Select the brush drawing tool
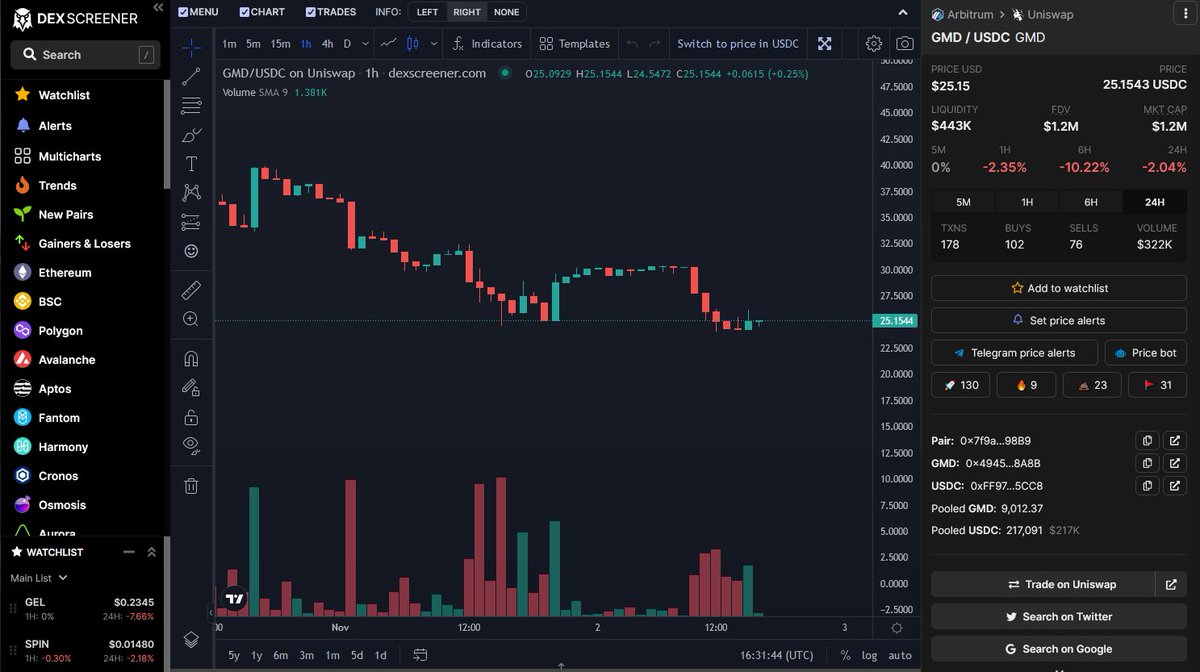Screen dimensions: 1200x672 point(191,134)
